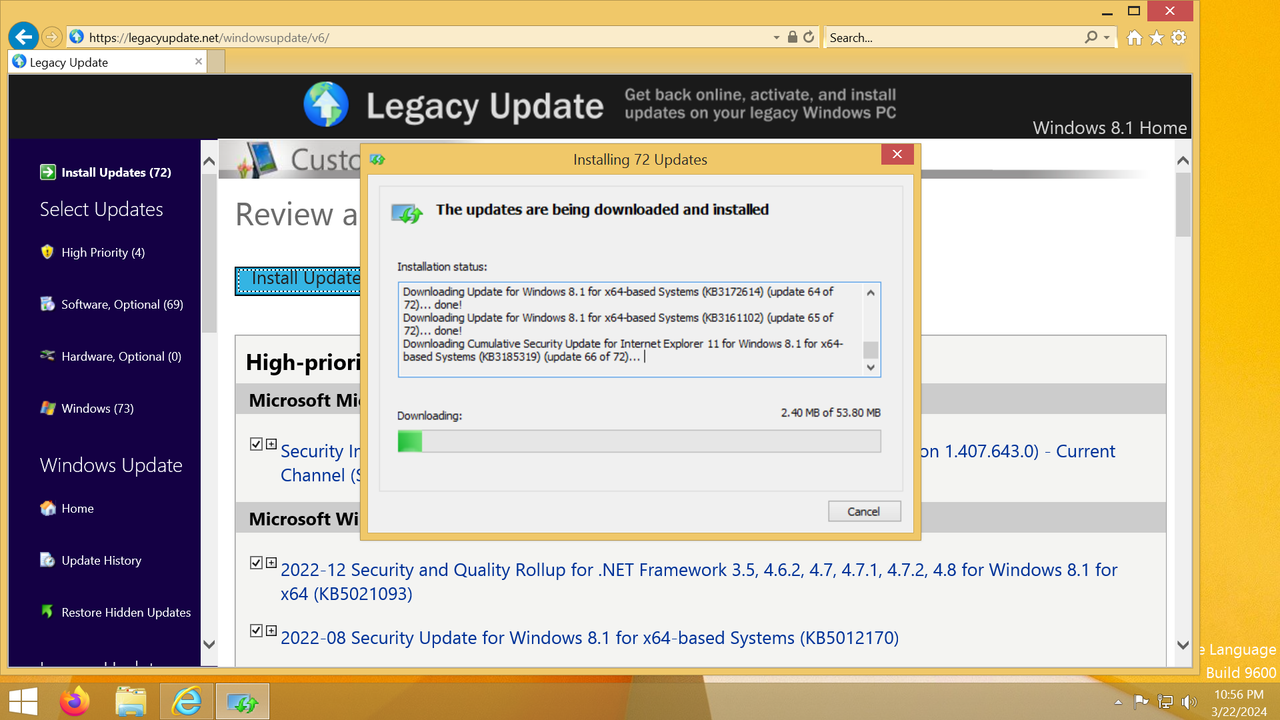Select the Legacy Update browser tab
The width and height of the screenshot is (1280, 720).
(x=108, y=62)
